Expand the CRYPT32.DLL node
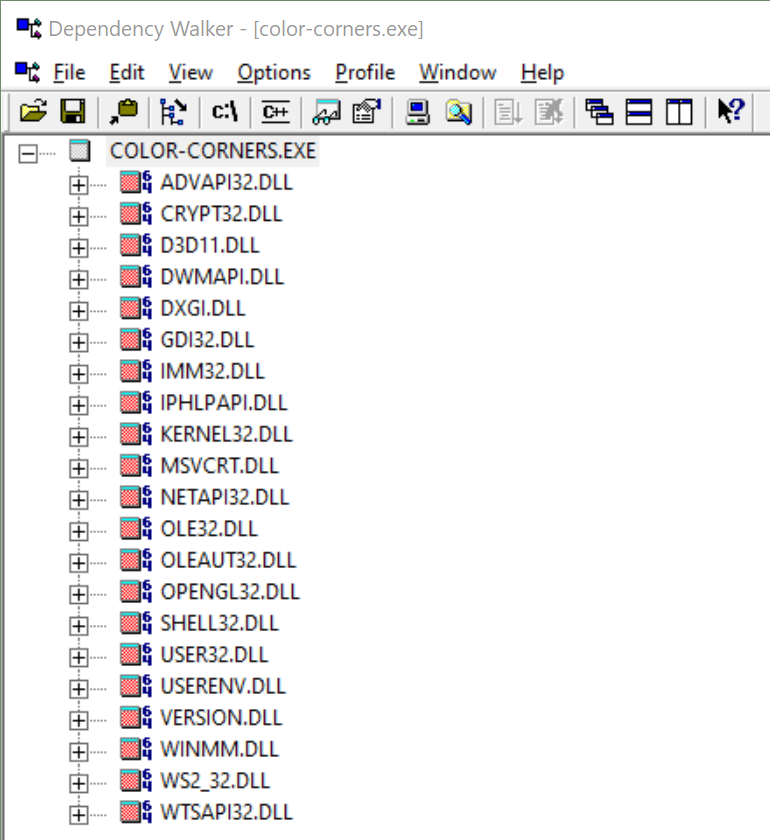Viewport: 770px width, 840px height. pyautogui.click(x=78, y=216)
